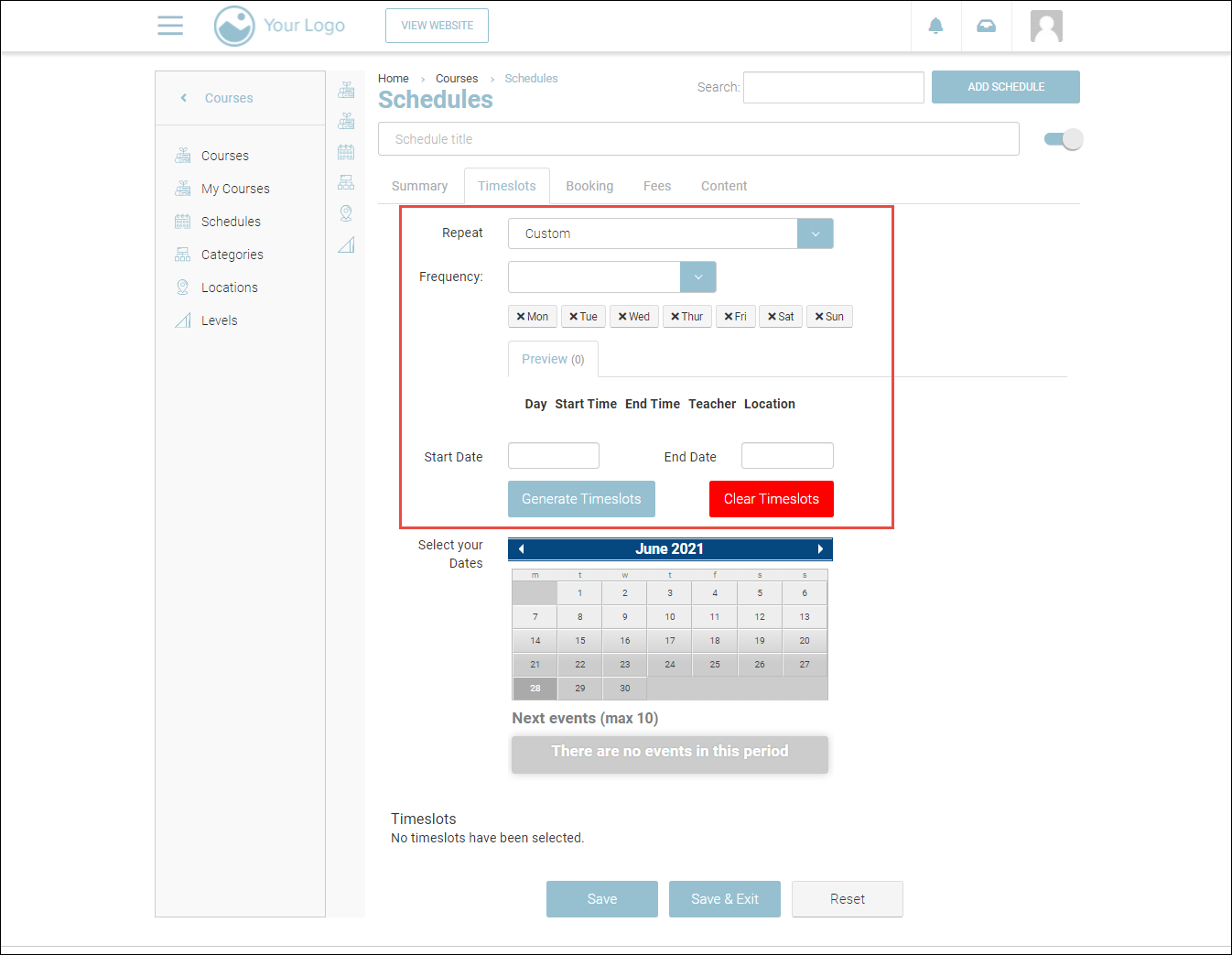Open the user profile avatar
Screen dimensions: 1232x955
1046,26
